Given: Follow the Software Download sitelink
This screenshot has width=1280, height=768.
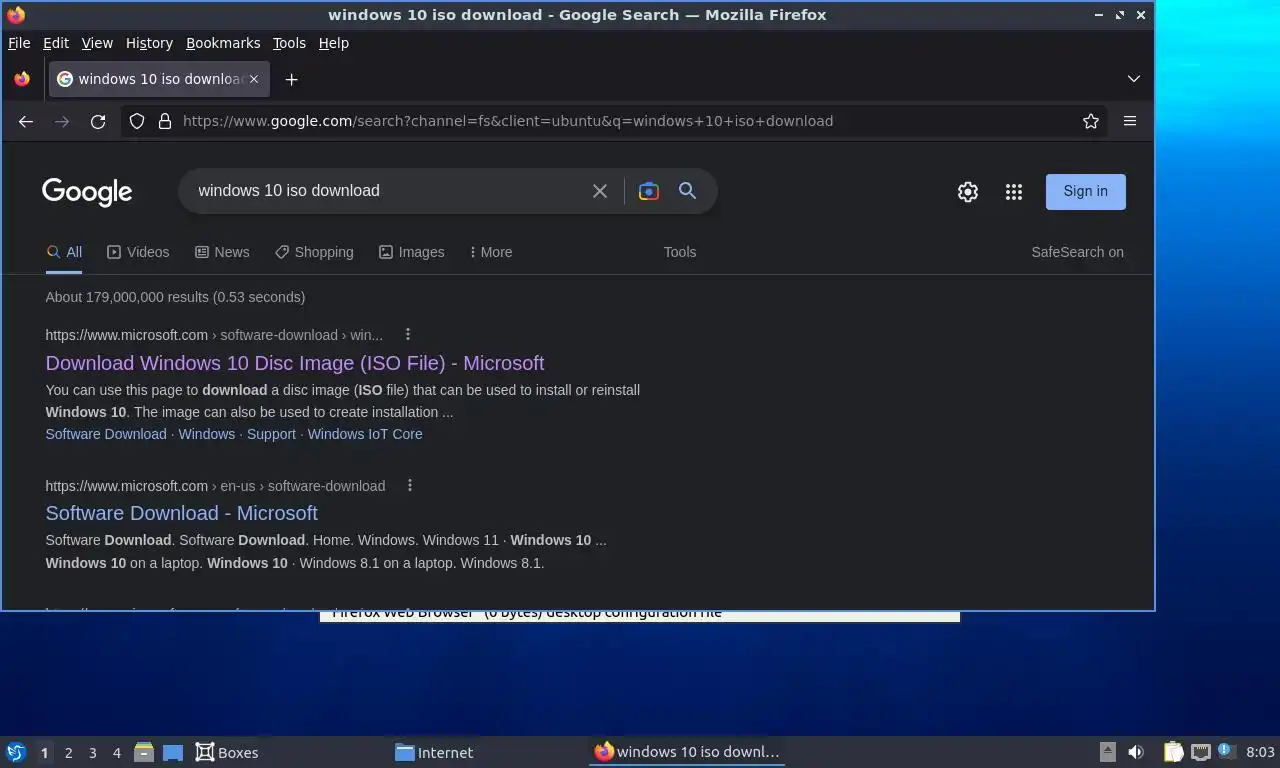Looking at the screenshot, I should point(106,434).
